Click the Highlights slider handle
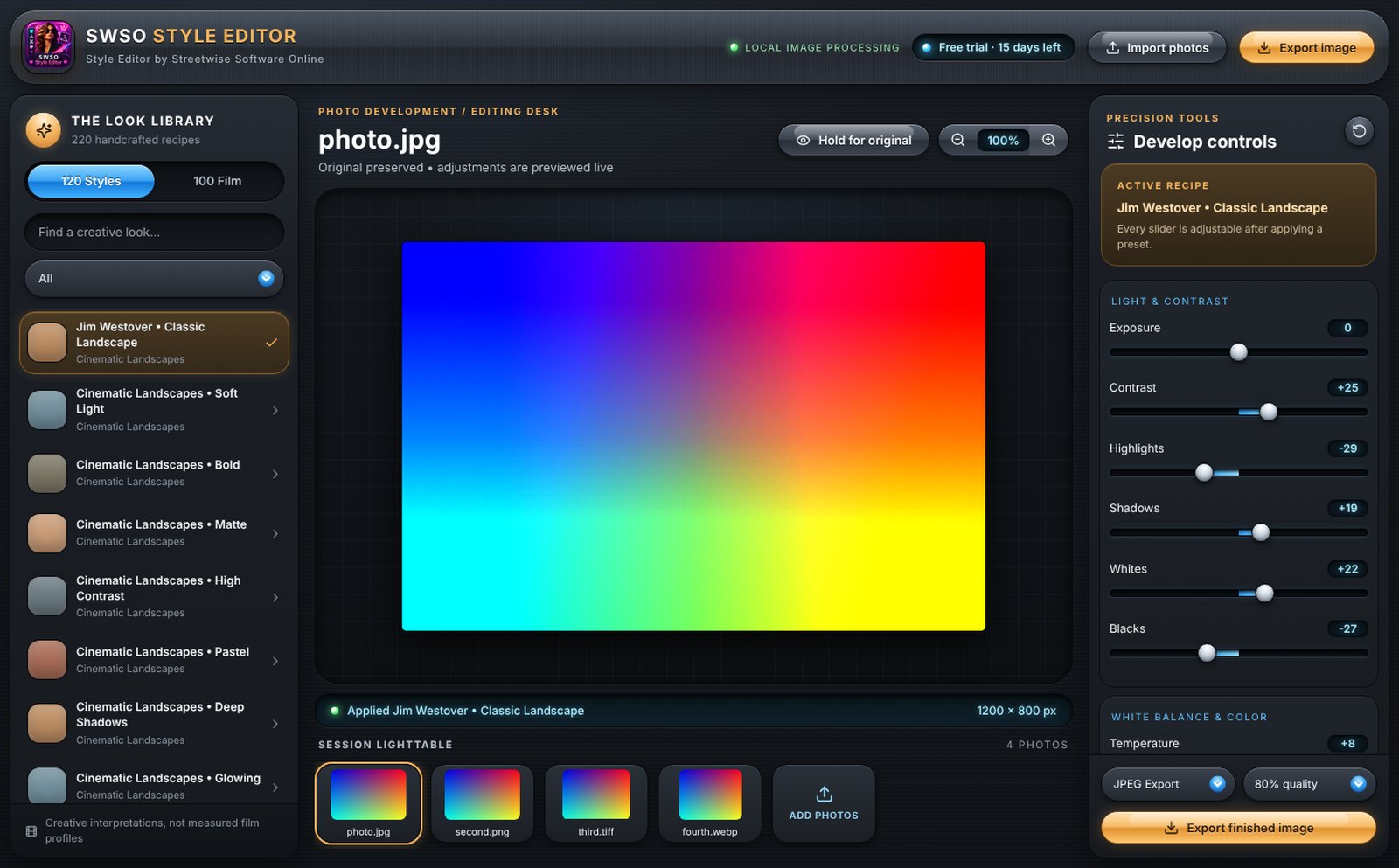Image resolution: width=1399 pixels, height=868 pixels. pyautogui.click(x=1204, y=472)
